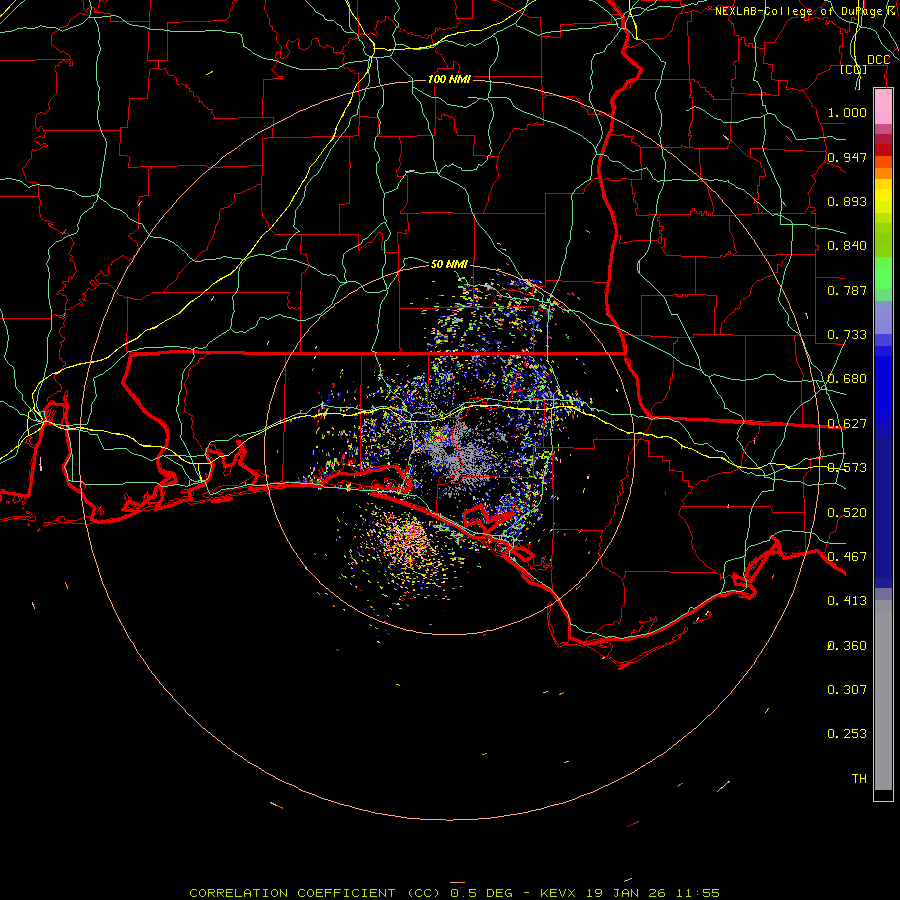The width and height of the screenshot is (900, 900).
Task: Select the 0.253 color scale value
Action: 847,734
